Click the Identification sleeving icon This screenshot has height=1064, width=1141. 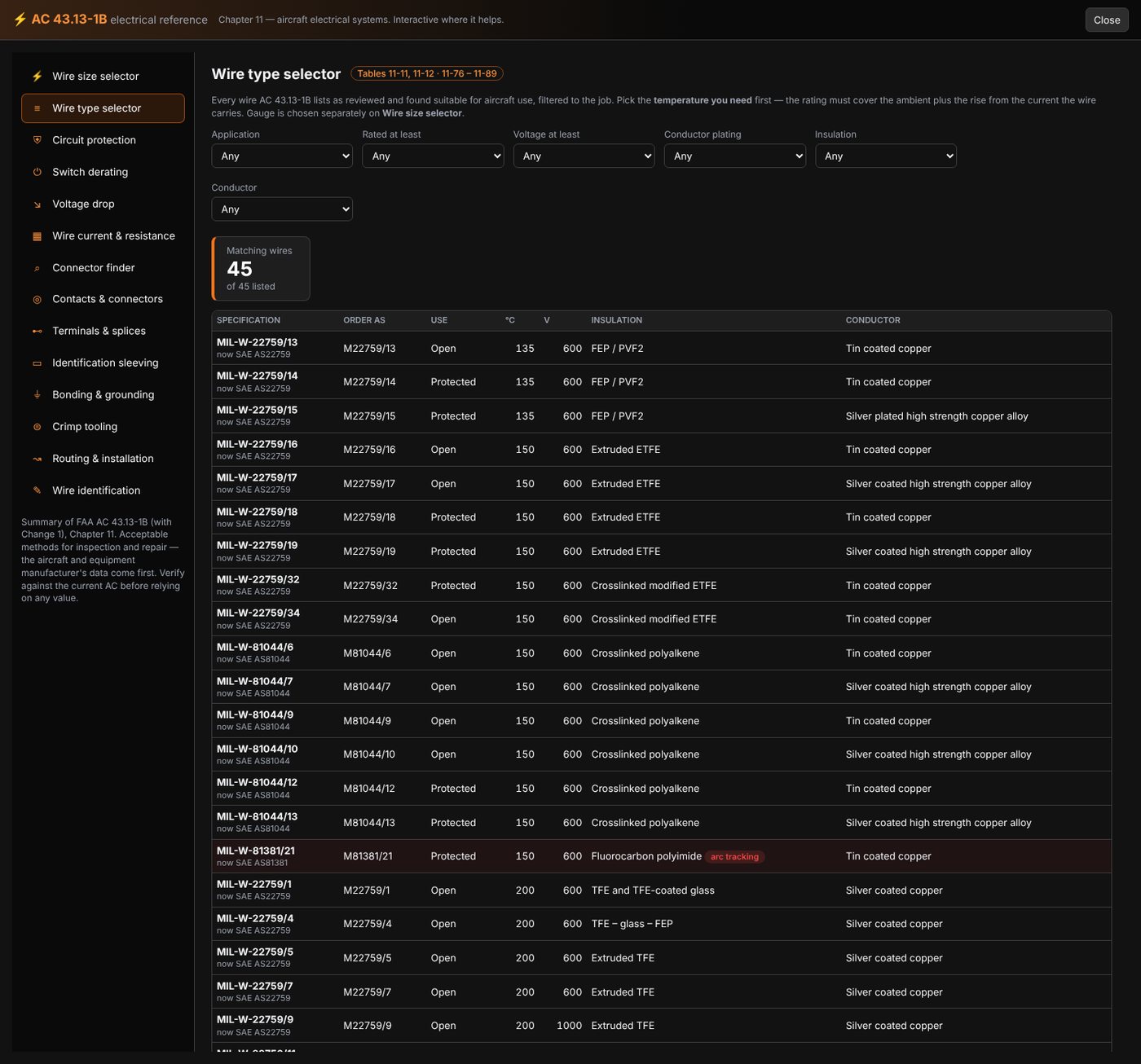[37, 363]
